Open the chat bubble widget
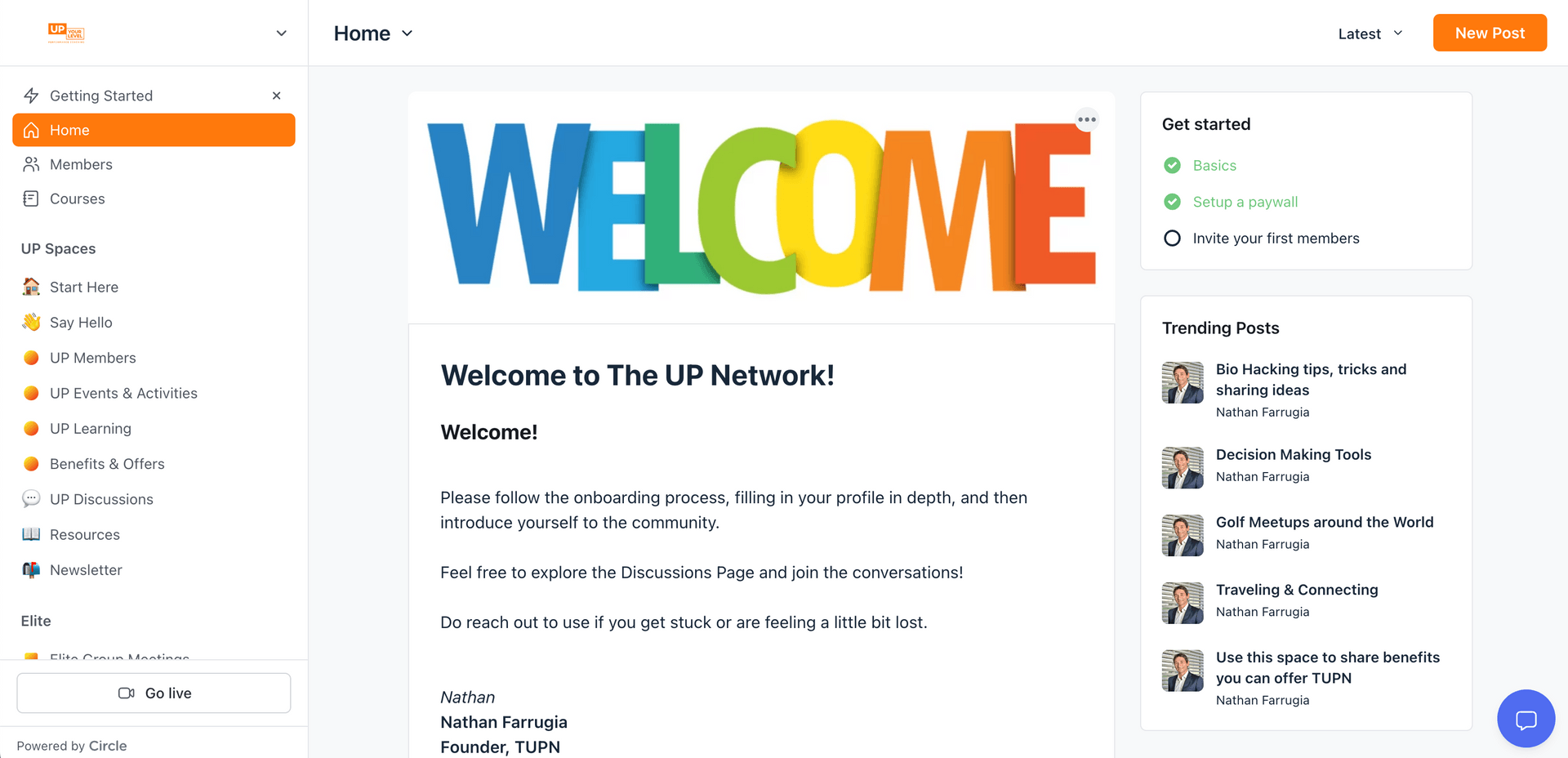 pyautogui.click(x=1525, y=719)
